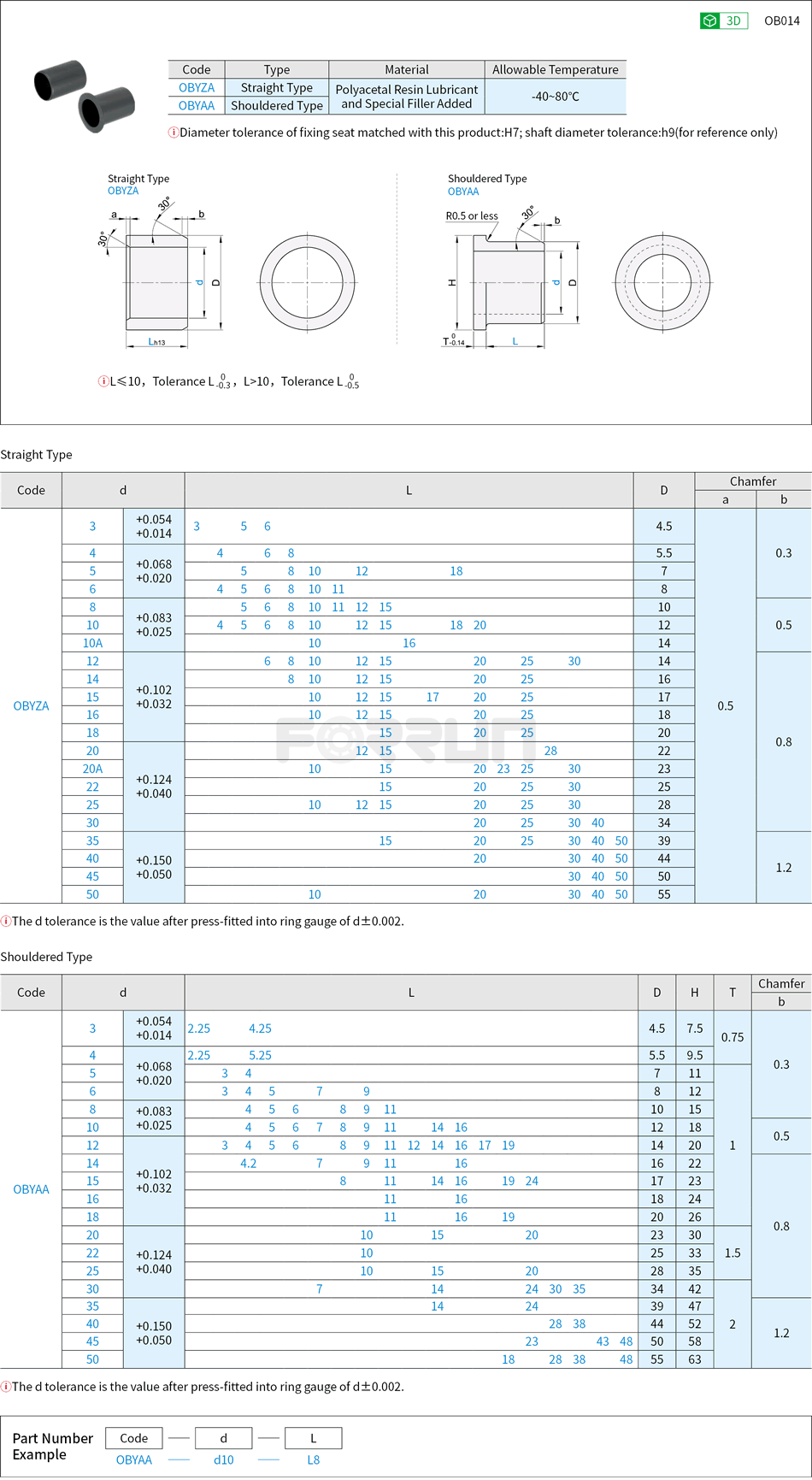Click the D value 4.5 in the Straight Type table
Screen dimensions: 812x1480
[664, 526]
